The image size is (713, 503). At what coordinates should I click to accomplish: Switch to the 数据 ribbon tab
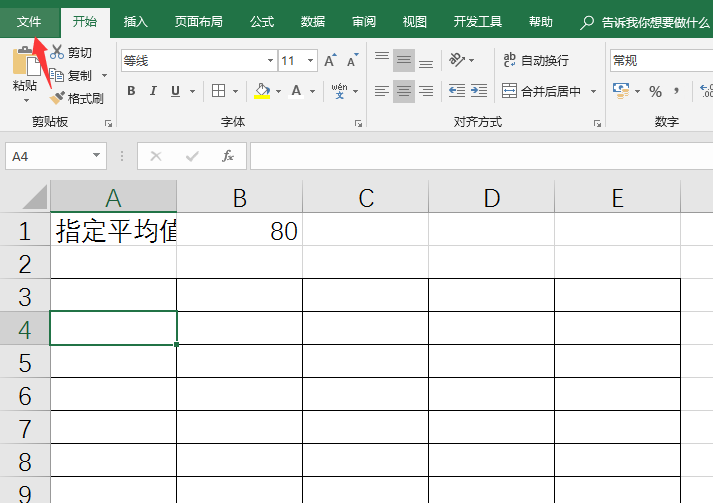pos(313,22)
